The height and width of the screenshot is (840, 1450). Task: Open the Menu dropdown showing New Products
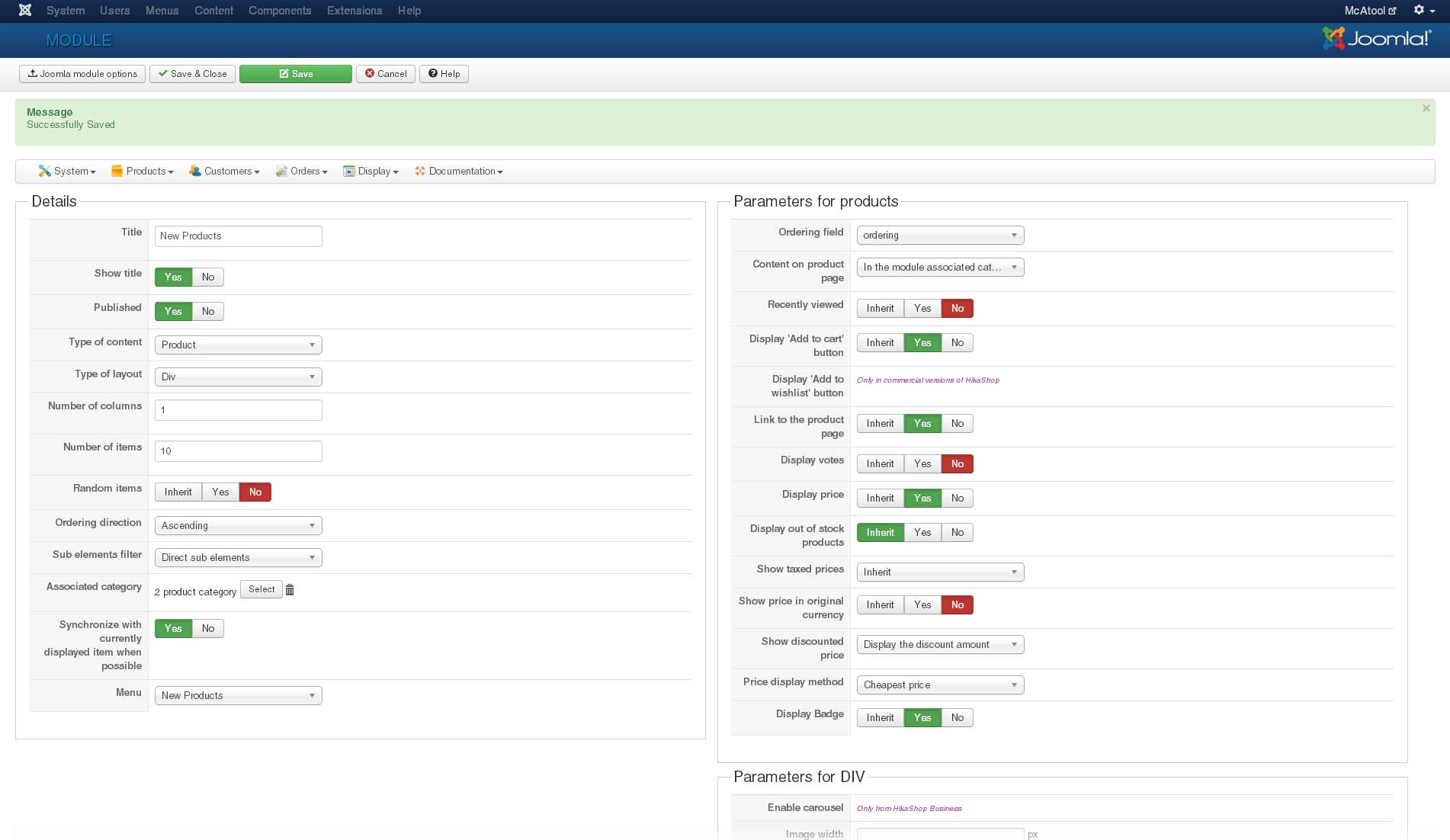(239, 695)
